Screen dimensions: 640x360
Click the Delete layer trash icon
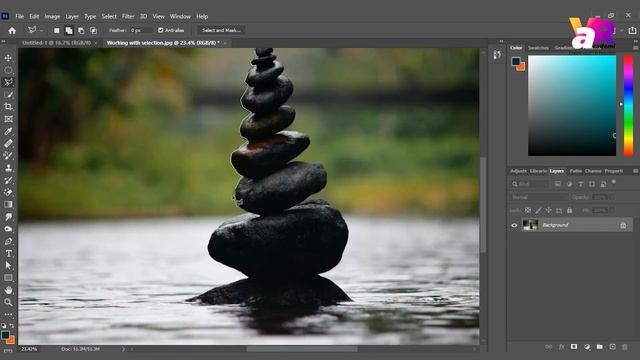[624, 347]
